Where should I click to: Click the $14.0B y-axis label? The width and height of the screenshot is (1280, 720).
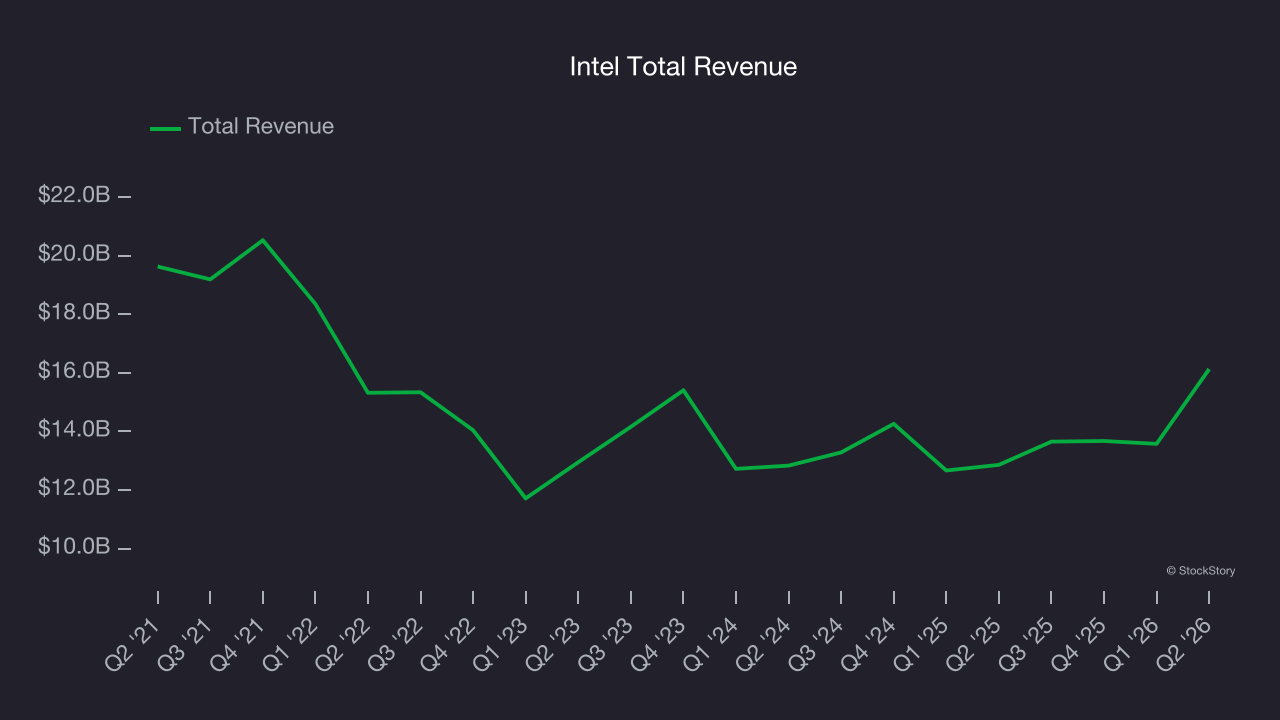click(74, 430)
